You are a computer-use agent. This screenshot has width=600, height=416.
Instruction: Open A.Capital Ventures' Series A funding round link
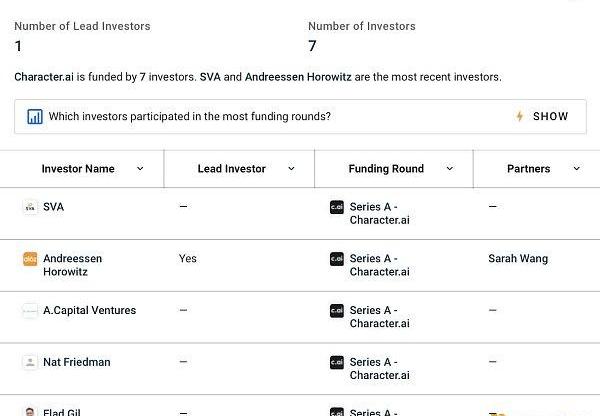[379, 317]
